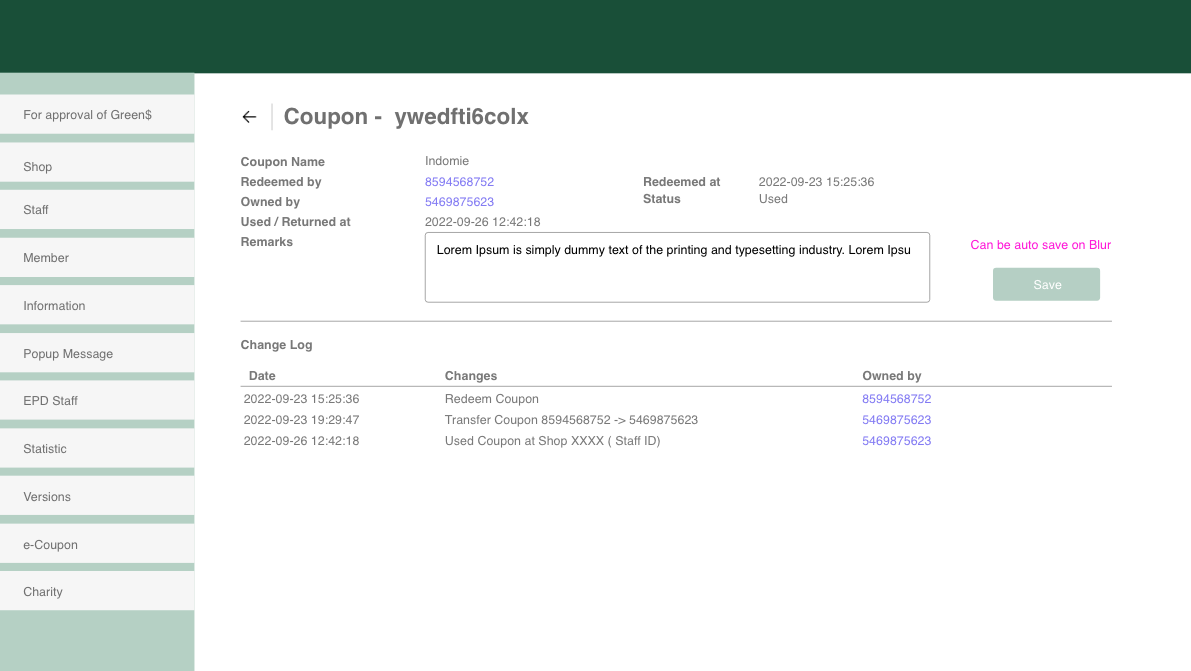
Task: Go to the e-Coupon section
Action: [97, 545]
